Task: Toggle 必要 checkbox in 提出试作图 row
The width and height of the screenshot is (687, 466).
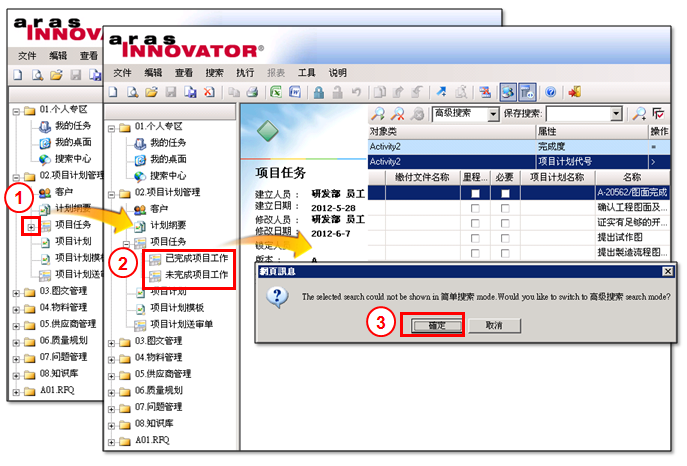Action: coord(505,238)
